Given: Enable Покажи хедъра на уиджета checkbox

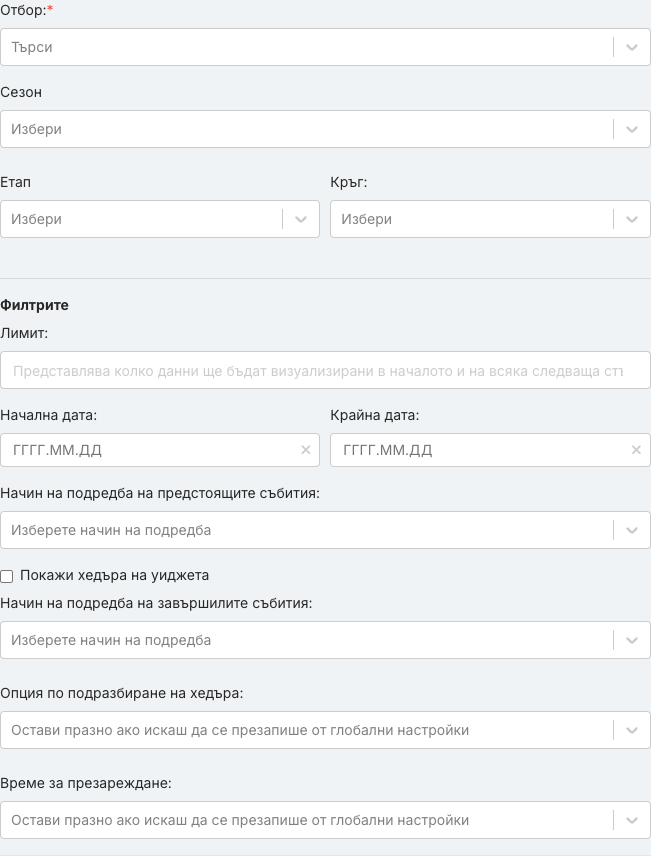Looking at the screenshot, I should tap(7, 576).
